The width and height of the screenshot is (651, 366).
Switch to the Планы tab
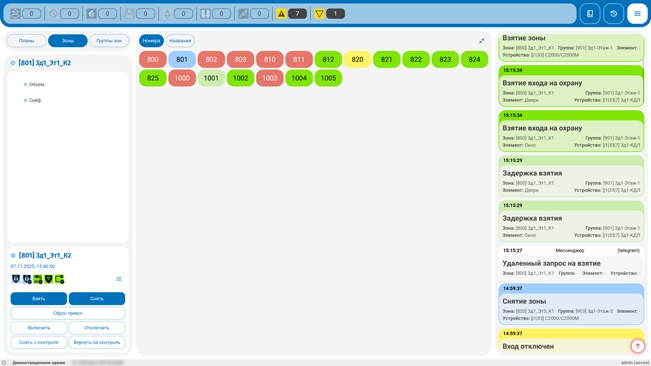pyautogui.click(x=27, y=41)
